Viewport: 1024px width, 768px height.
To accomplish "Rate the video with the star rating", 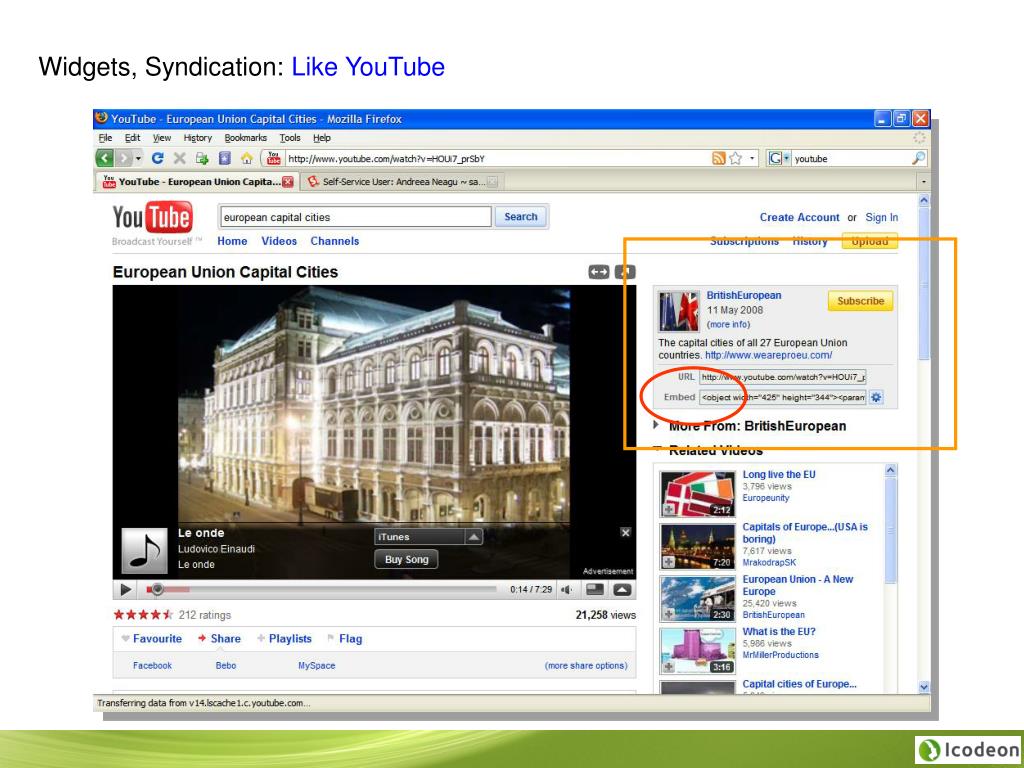I will click(143, 615).
